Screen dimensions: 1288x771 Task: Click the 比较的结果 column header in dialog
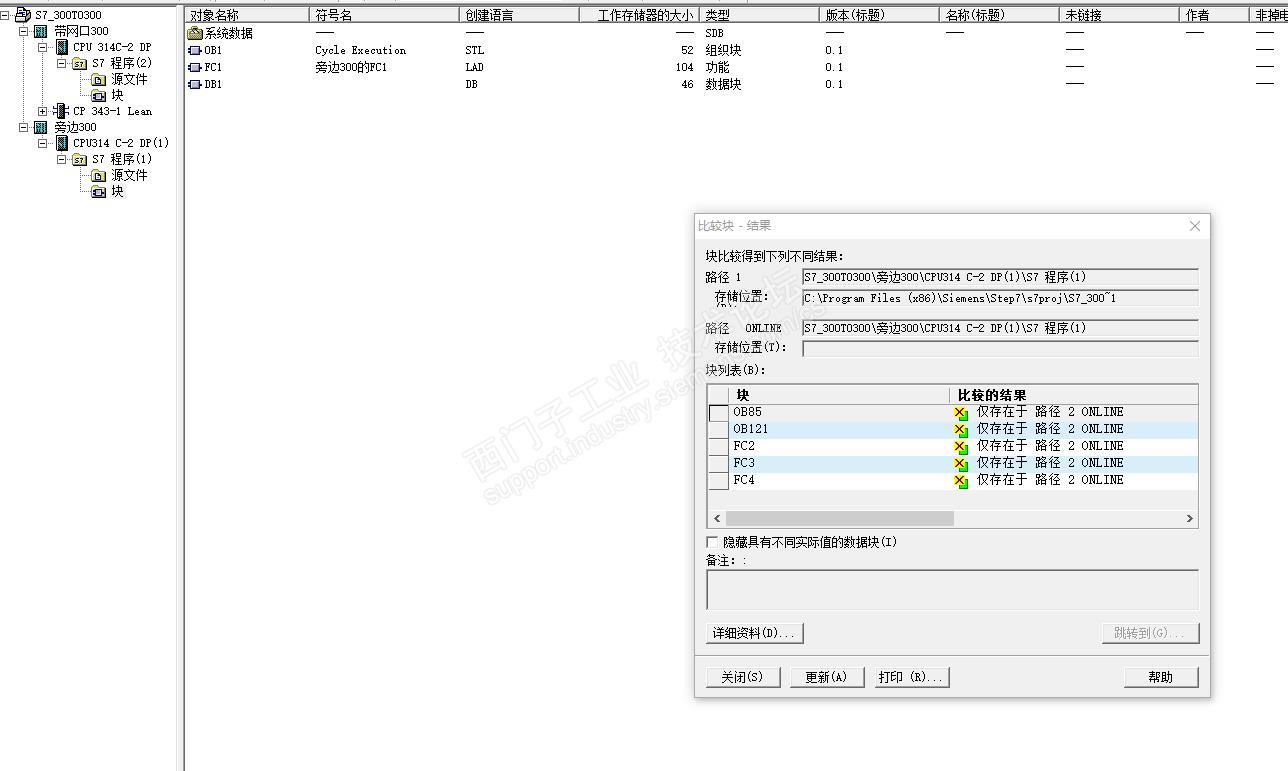(1073, 395)
